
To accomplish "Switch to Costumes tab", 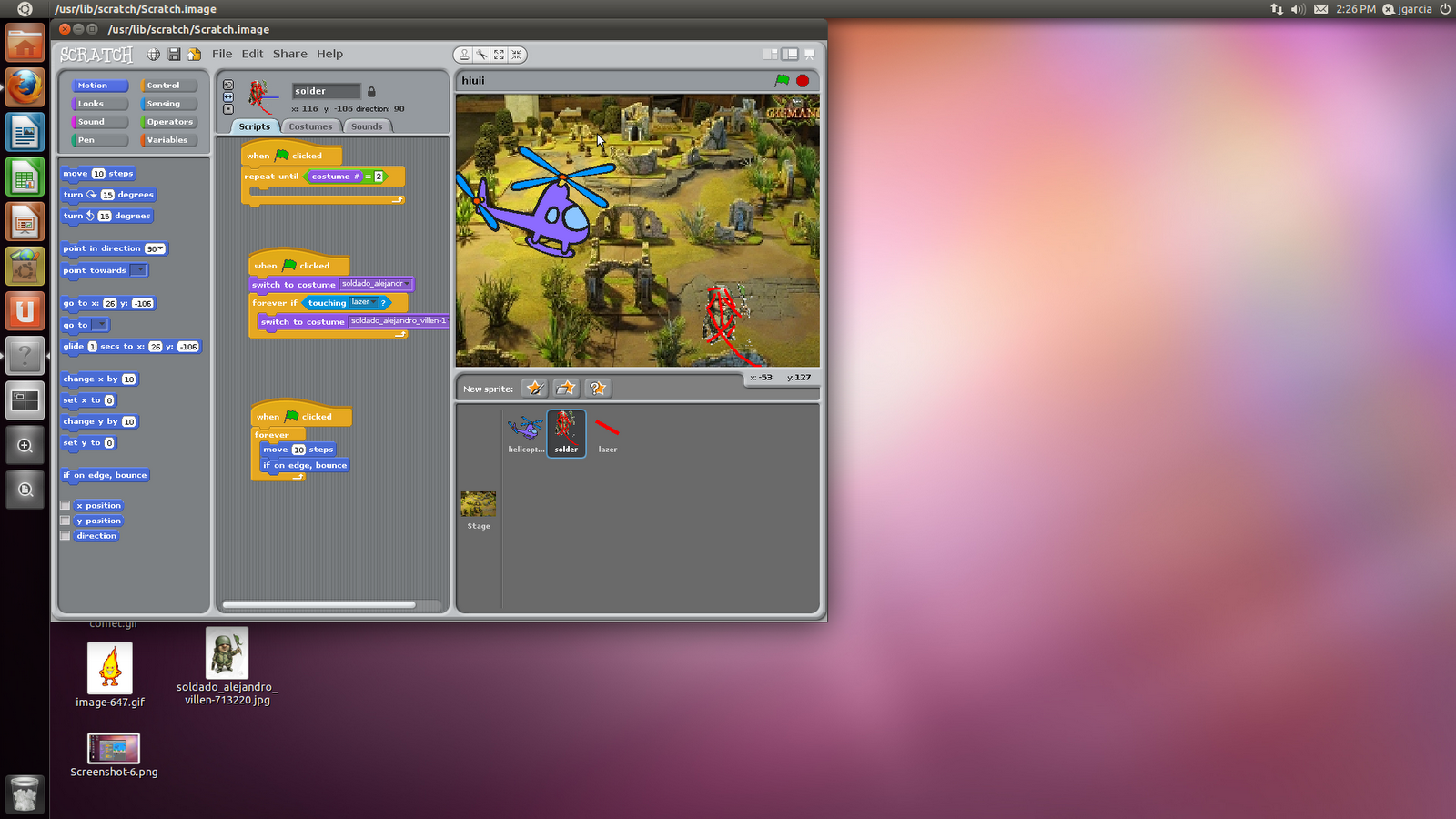I will coord(310,126).
